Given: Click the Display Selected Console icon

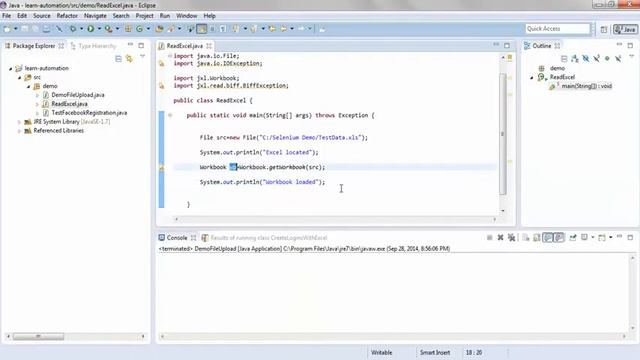Looking at the screenshot, I should click(584, 238).
